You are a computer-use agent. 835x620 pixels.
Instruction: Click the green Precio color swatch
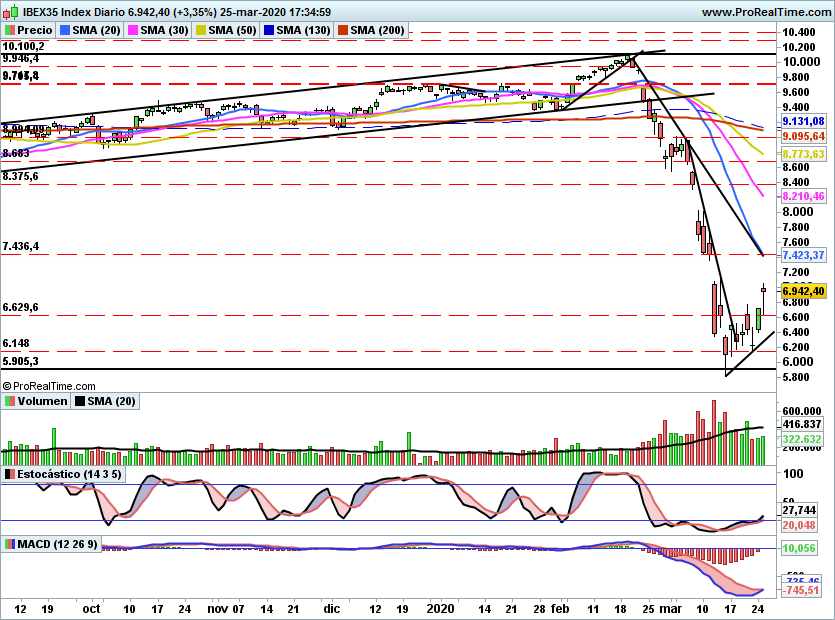(x=9, y=30)
